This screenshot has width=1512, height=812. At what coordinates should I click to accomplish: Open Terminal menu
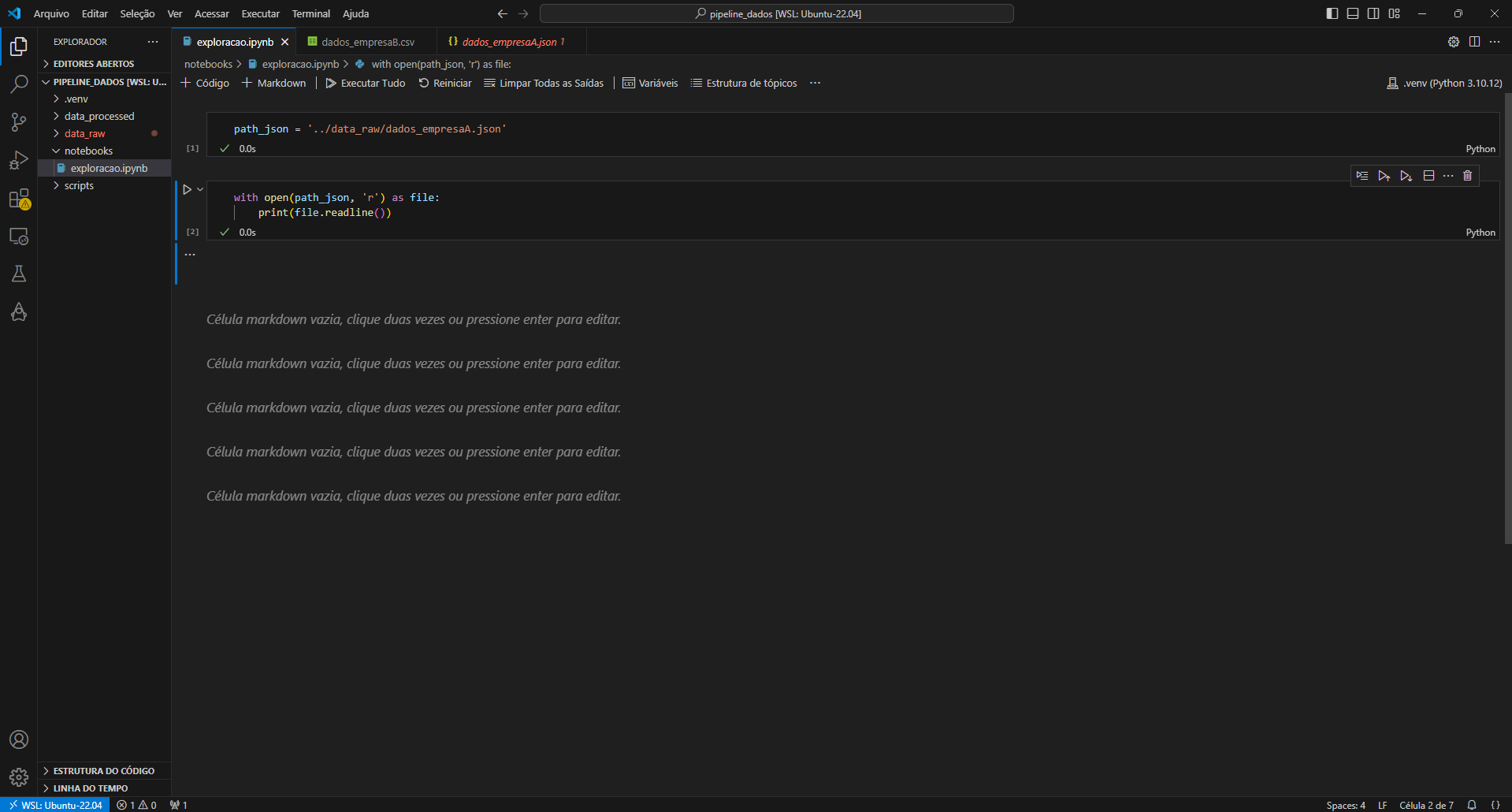pos(311,13)
